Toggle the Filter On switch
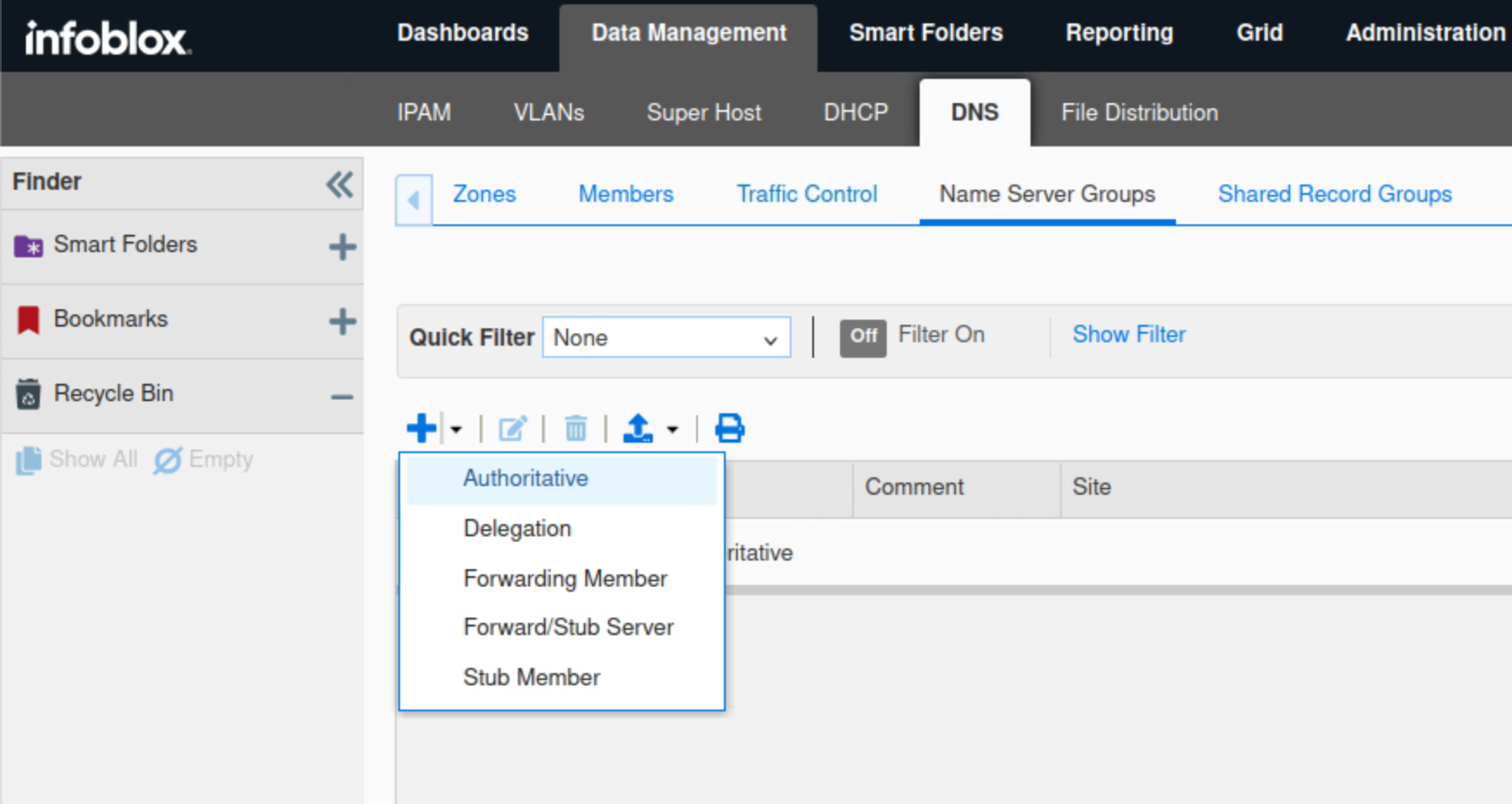This screenshot has width=1512, height=804. tap(863, 336)
